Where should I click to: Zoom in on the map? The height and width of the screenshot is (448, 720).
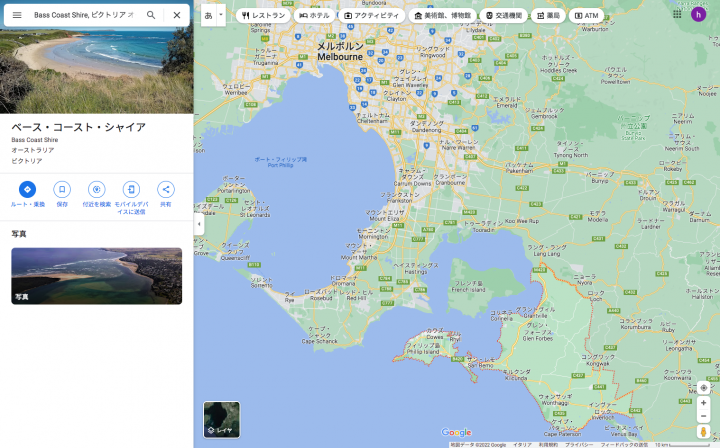tap(703, 402)
